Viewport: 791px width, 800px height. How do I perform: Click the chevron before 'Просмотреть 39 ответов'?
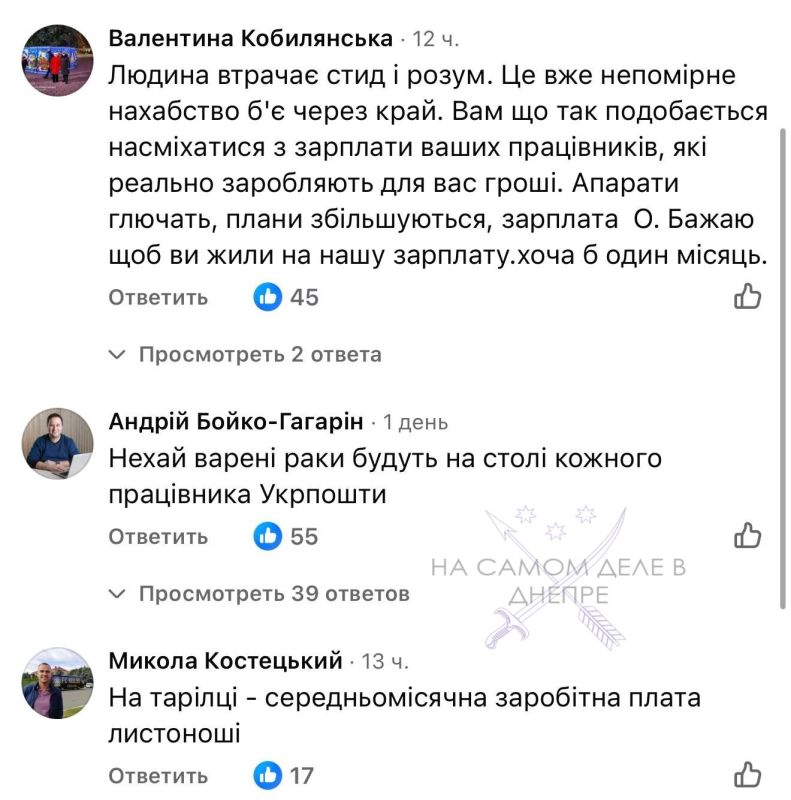(x=115, y=592)
